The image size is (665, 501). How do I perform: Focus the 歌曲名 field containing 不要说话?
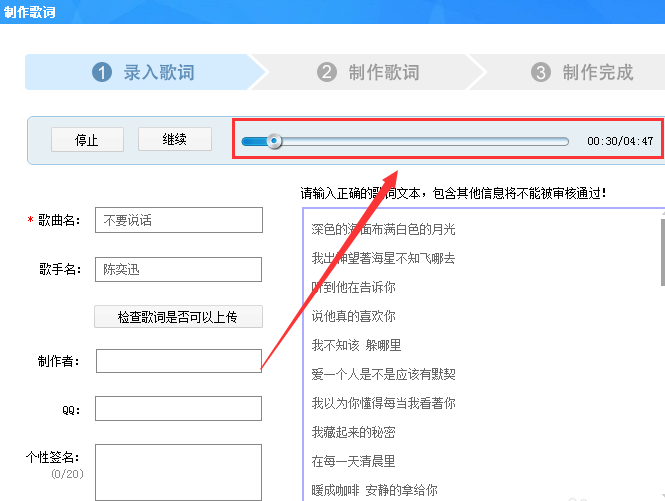click(179, 220)
